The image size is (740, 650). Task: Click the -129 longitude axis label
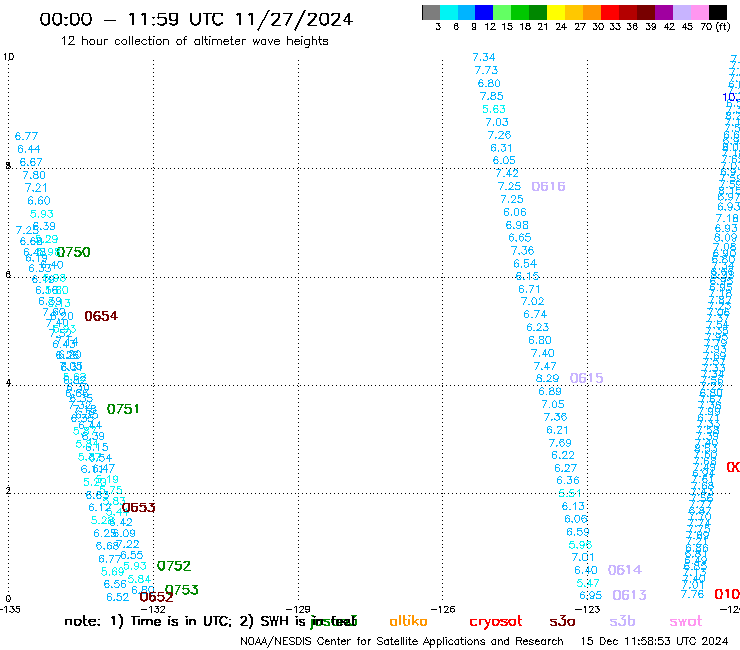(x=298, y=609)
